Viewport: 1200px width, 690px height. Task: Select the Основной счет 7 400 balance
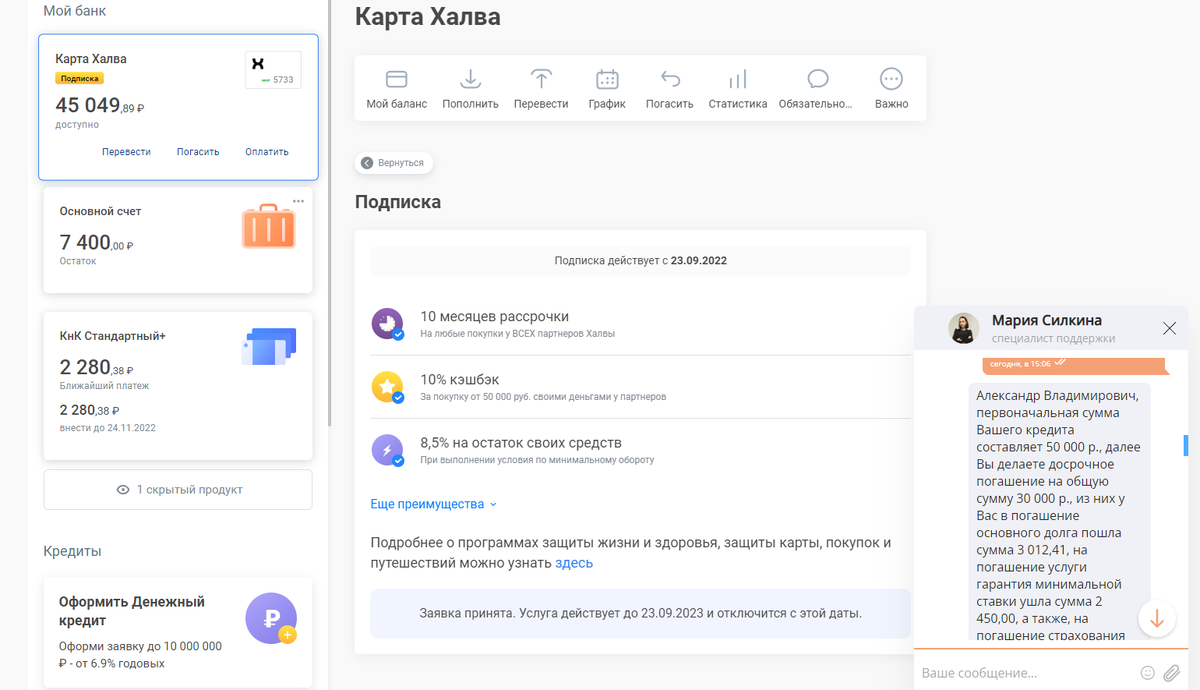click(x=96, y=242)
